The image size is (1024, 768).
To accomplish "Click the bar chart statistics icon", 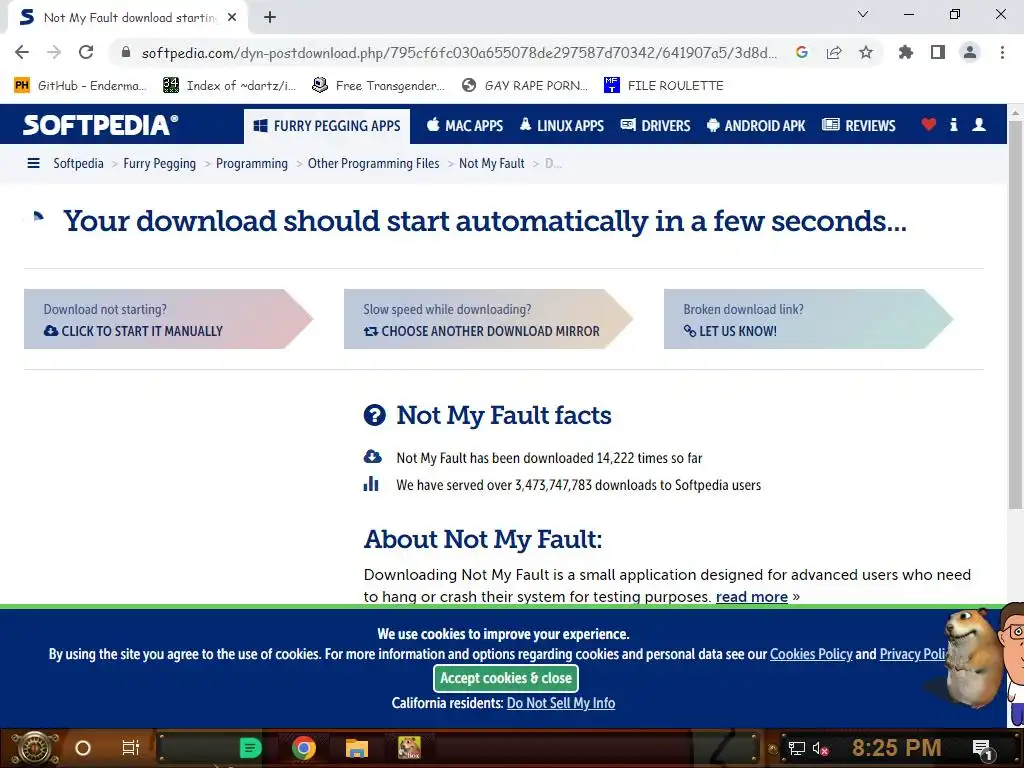I will click(x=371, y=484).
